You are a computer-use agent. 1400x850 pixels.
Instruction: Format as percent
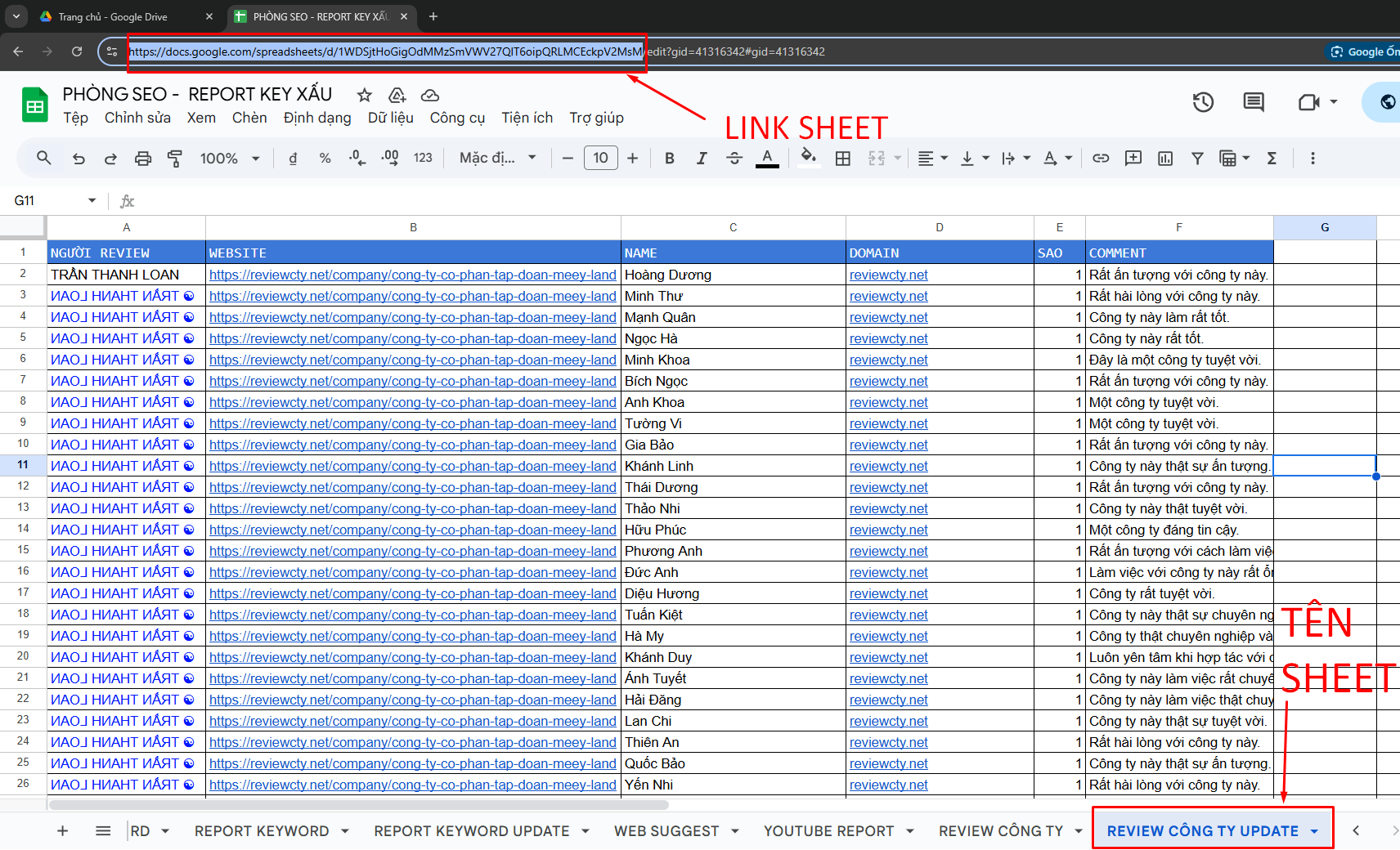click(325, 158)
